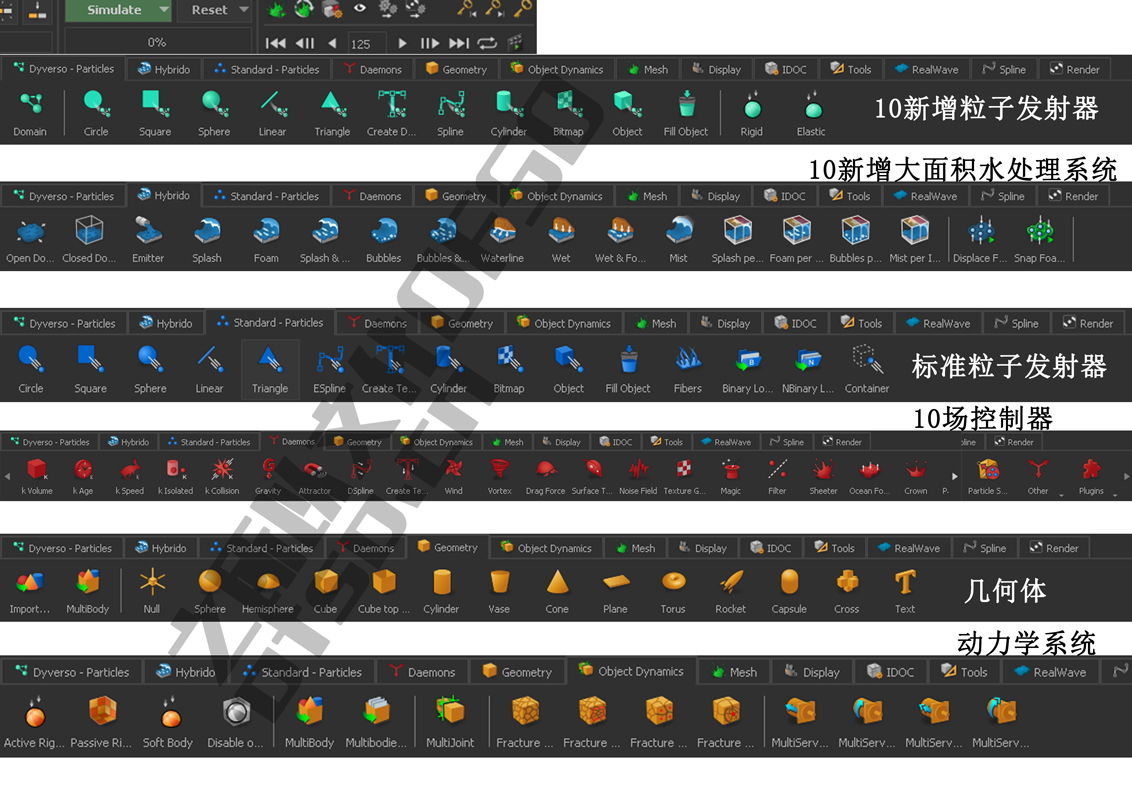Toggle the loop playback icon
The height and width of the screenshot is (800, 1132).
pyautogui.click(x=487, y=43)
